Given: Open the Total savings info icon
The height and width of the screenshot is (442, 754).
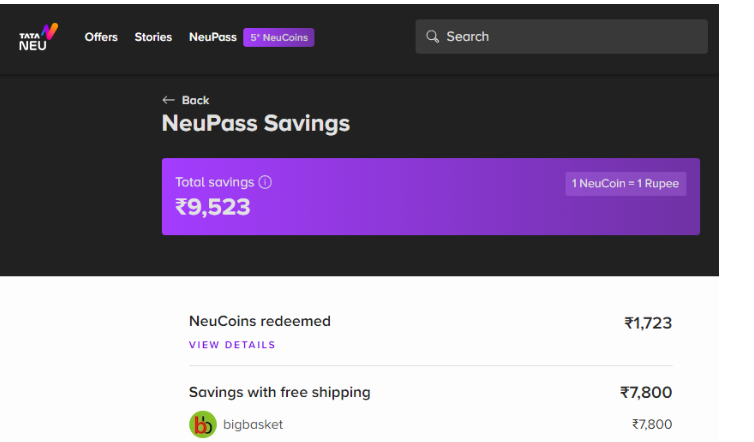Looking at the screenshot, I should (x=265, y=182).
